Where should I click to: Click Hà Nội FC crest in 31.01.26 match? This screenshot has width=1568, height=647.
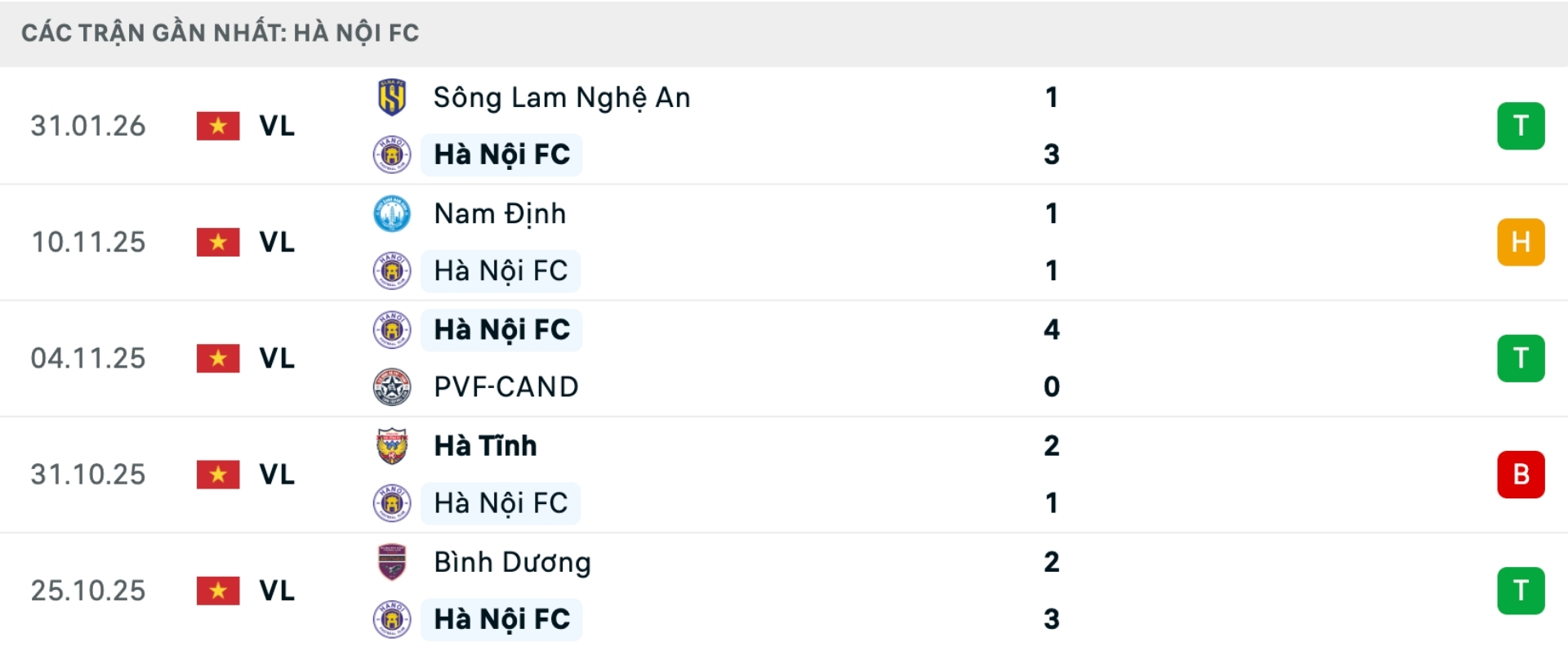(392, 154)
